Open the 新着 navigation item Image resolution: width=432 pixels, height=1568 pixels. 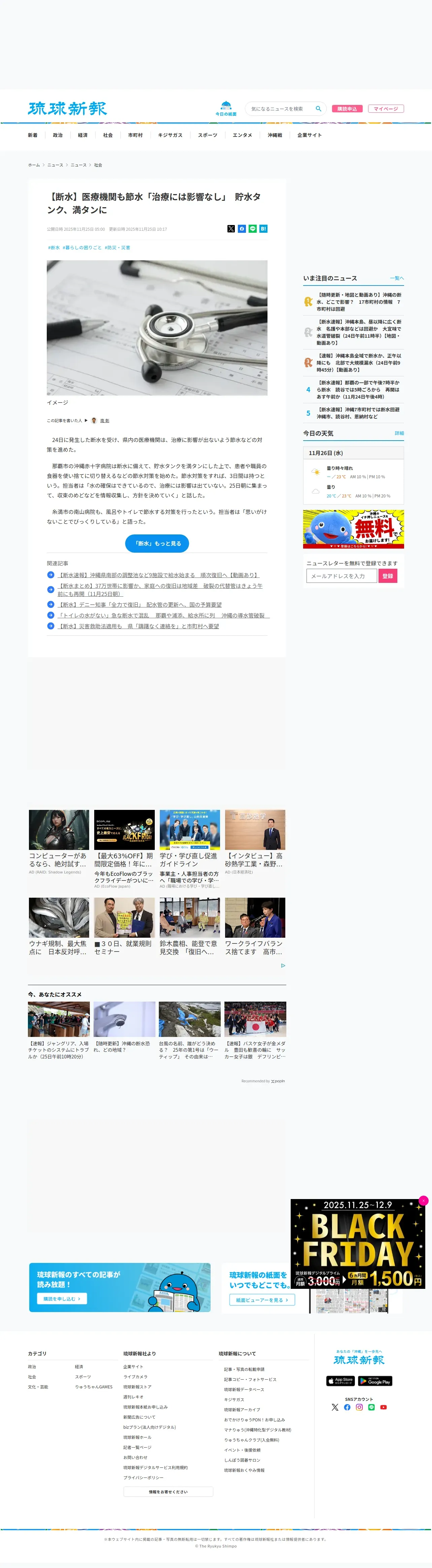coord(32,135)
